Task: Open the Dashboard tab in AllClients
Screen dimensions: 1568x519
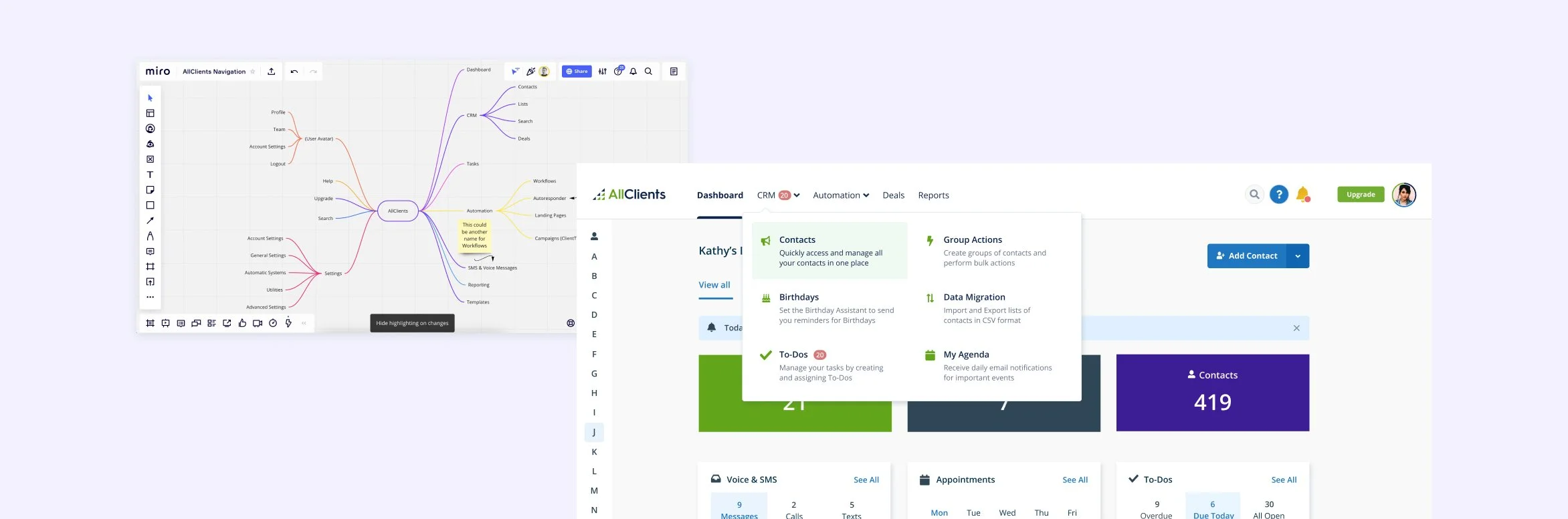Action: point(720,195)
